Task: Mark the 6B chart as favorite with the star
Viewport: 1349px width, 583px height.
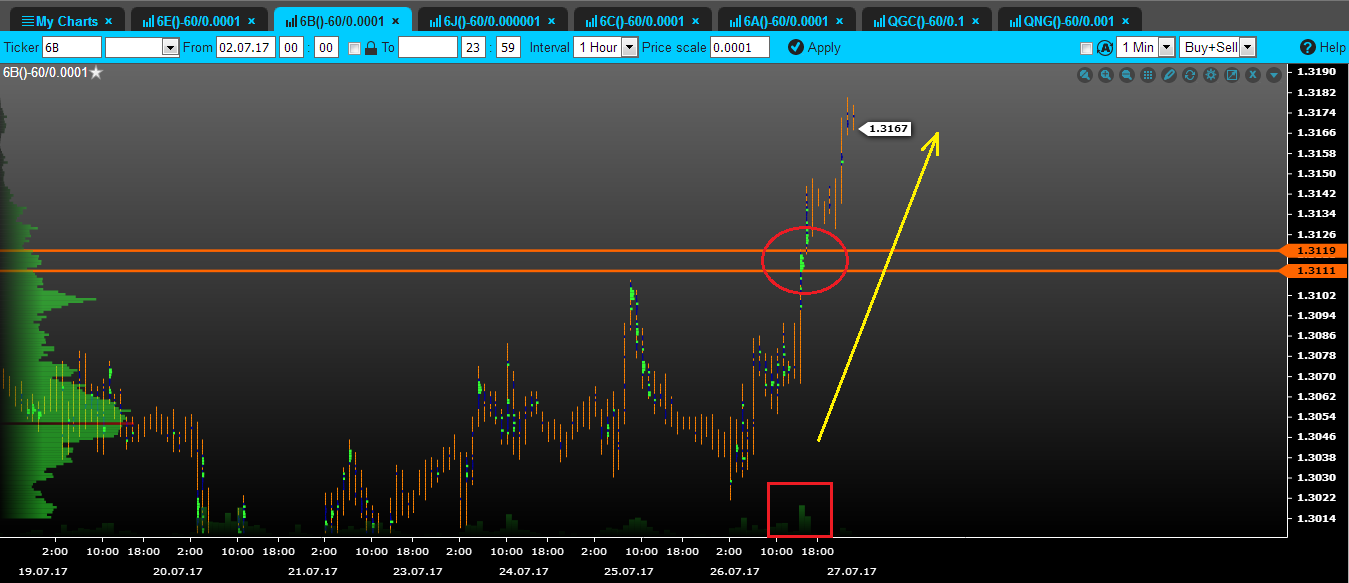Action: pyautogui.click(x=96, y=72)
